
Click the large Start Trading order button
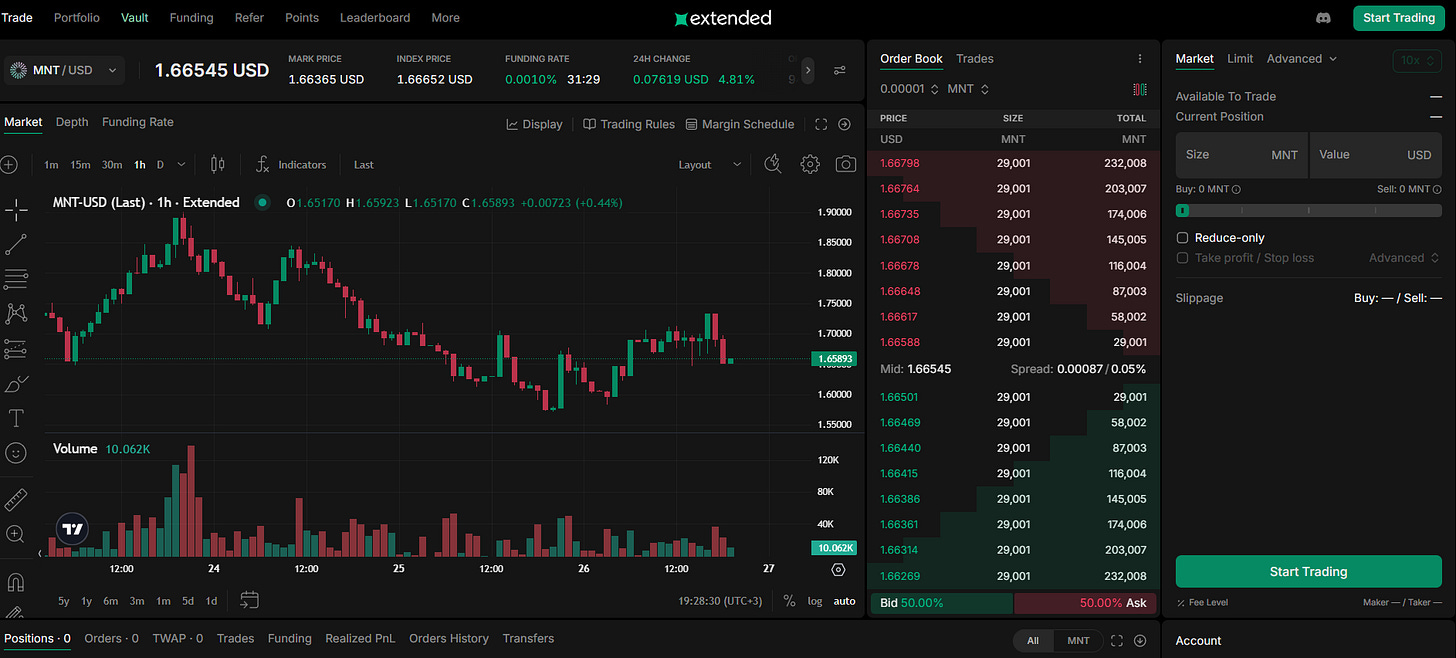click(1308, 572)
